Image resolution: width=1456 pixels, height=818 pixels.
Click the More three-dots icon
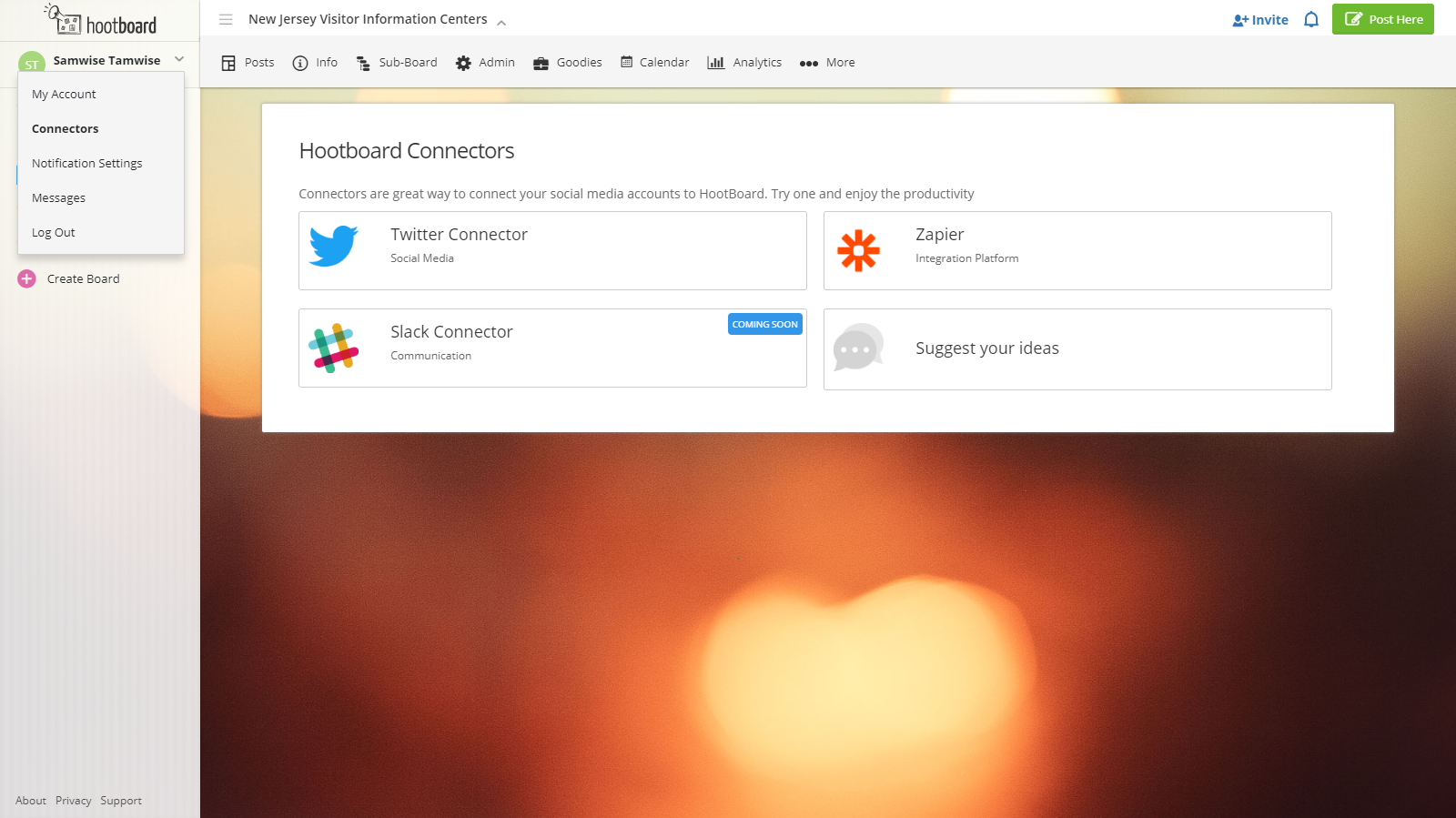click(x=809, y=64)
